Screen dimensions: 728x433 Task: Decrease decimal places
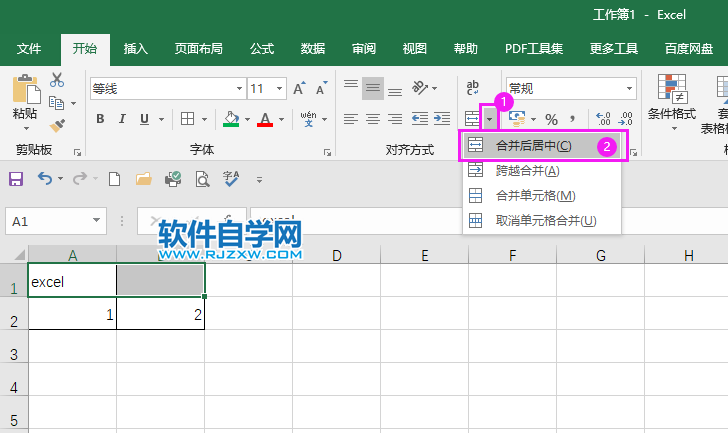point(625,119)
